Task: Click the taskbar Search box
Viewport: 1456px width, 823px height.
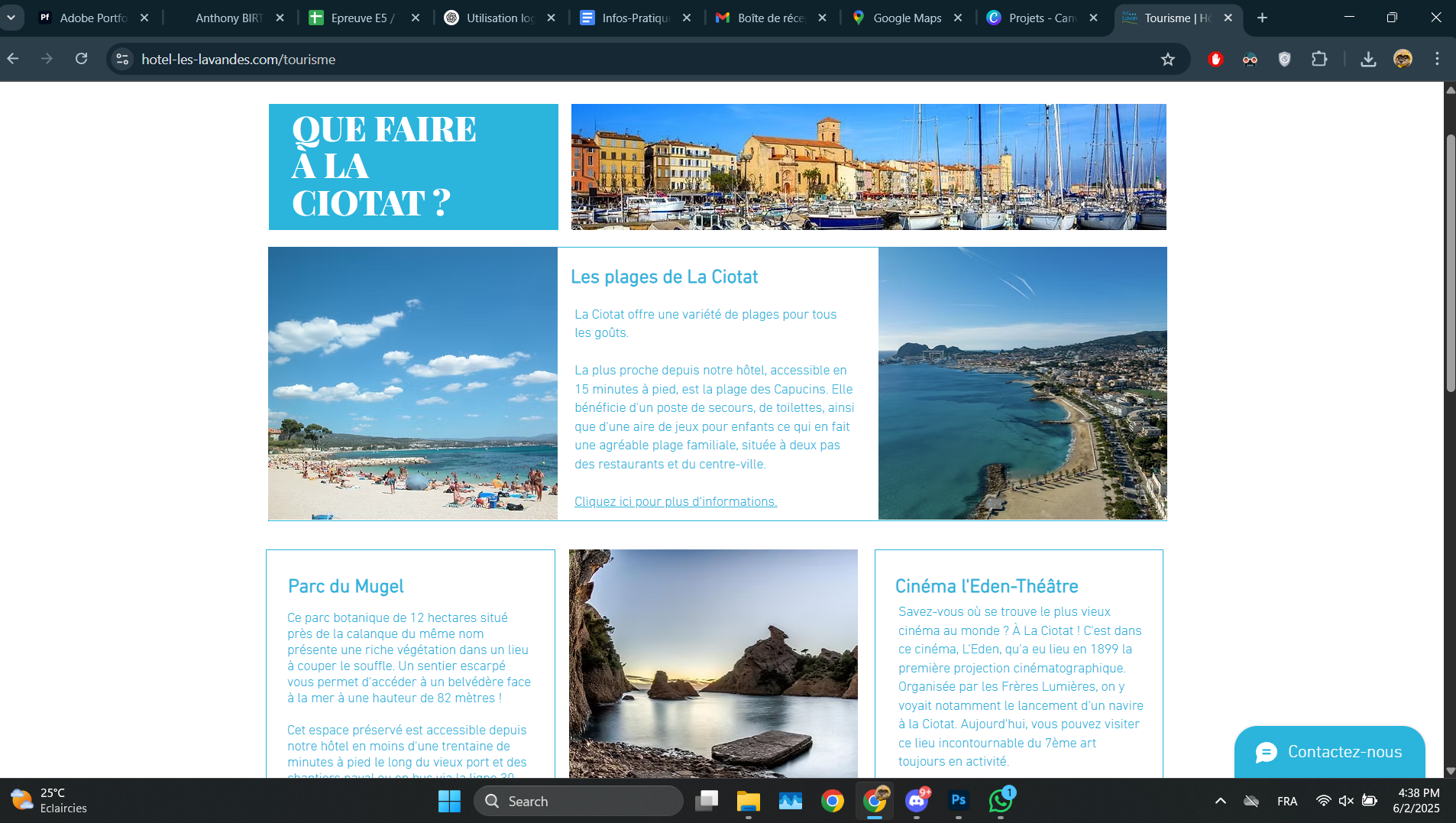Action: tap(578, 801)
